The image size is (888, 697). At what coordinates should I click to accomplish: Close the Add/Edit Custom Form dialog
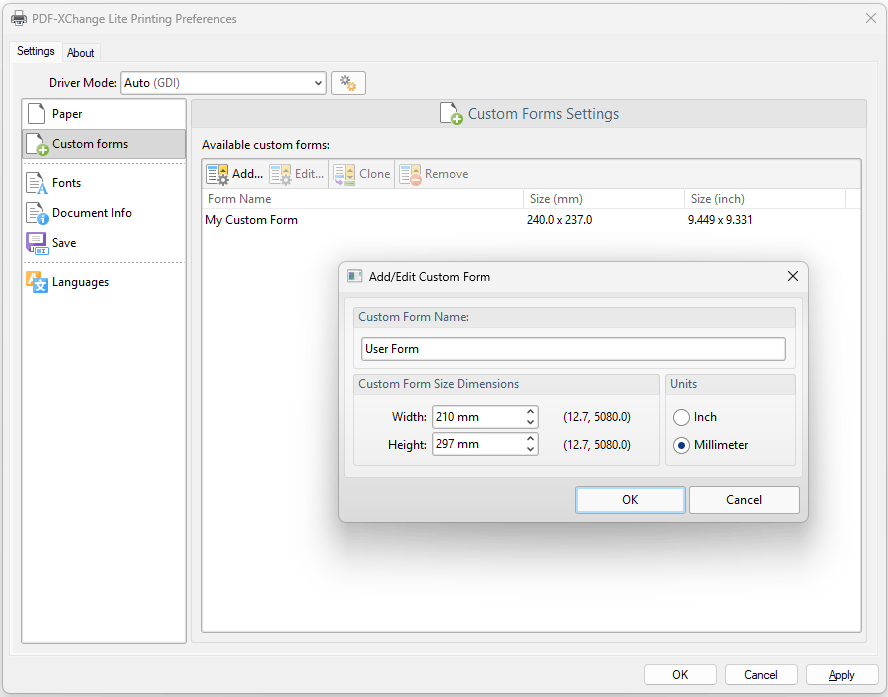(792, 276)
